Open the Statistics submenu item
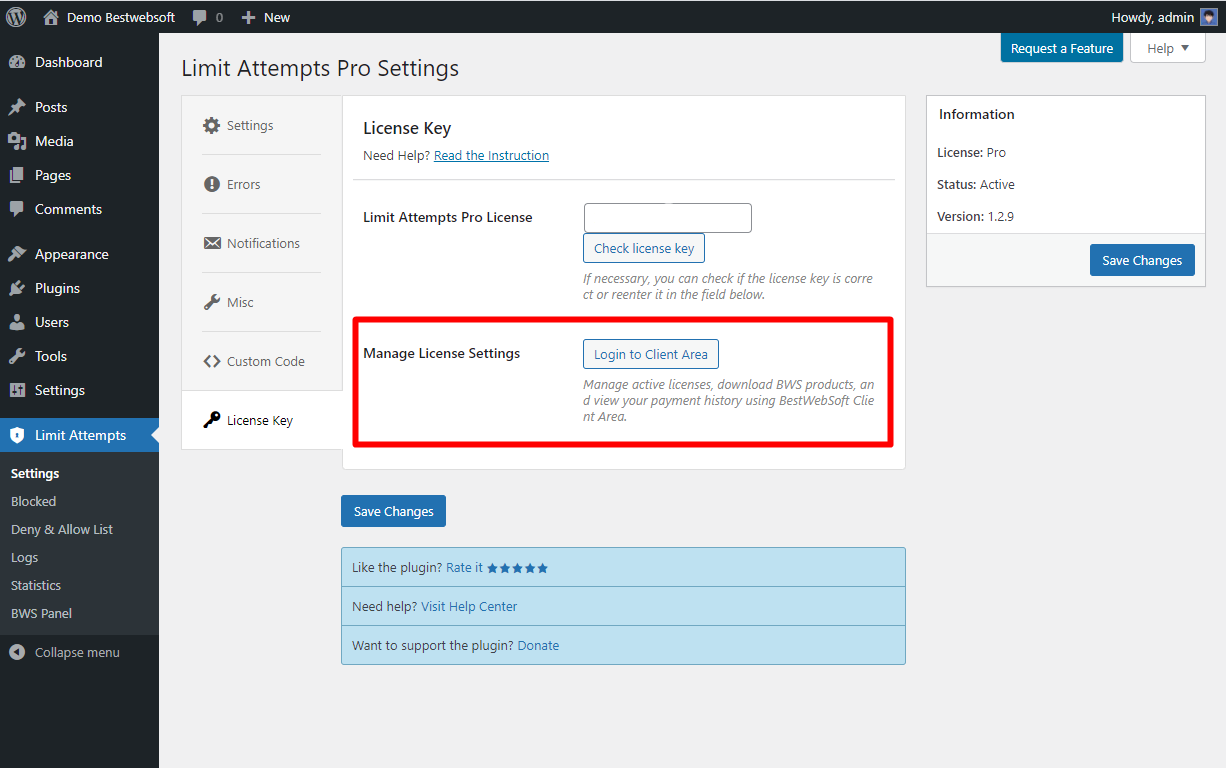Viewport: 1226px width, 768px height. tap(36, 585)
